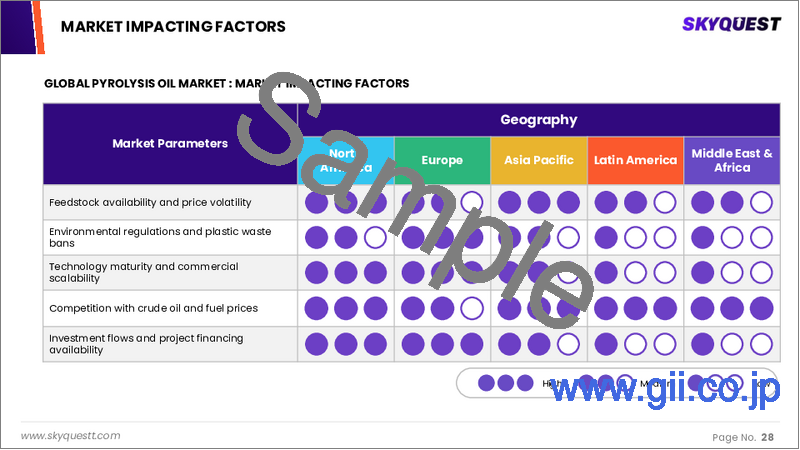Toggle empty third Environmental circle under North America
This screenshot has width=800, height=450.
point(375,238)
